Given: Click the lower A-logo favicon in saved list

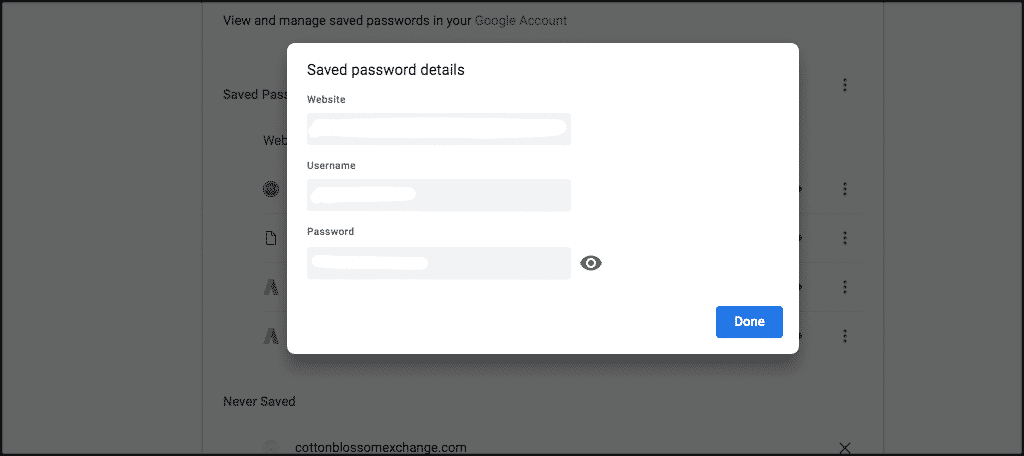Looking at the screenshot, I should click(270, 336).
